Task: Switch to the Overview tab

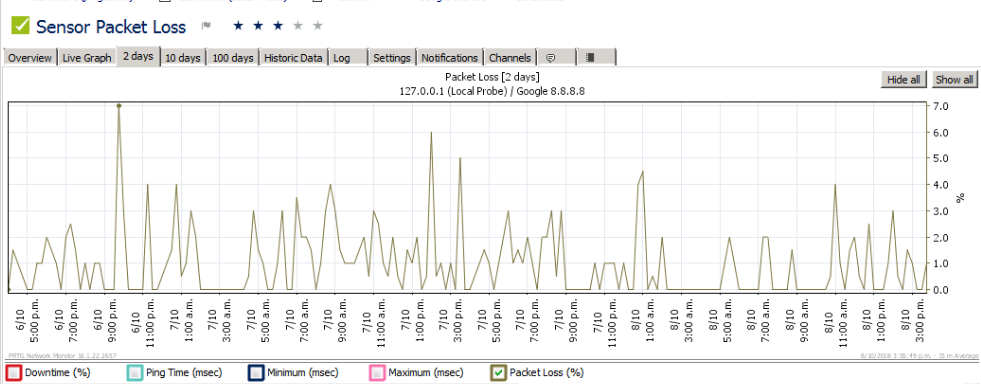Action: click(x=30, y=57)
